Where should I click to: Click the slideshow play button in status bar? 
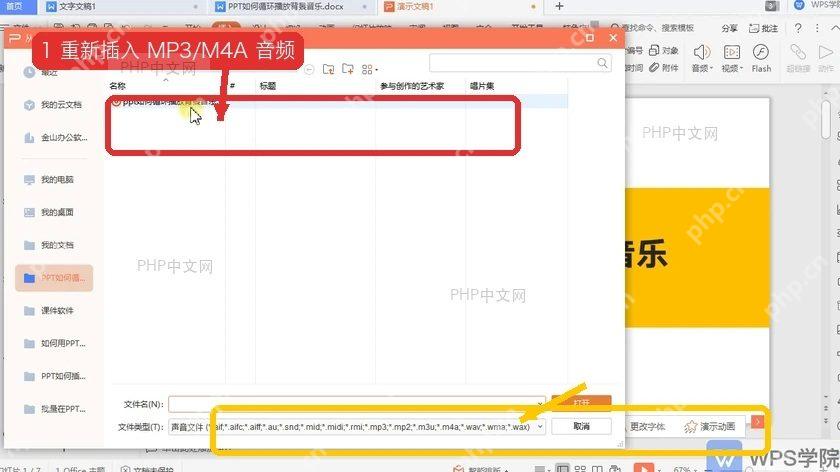644,468
